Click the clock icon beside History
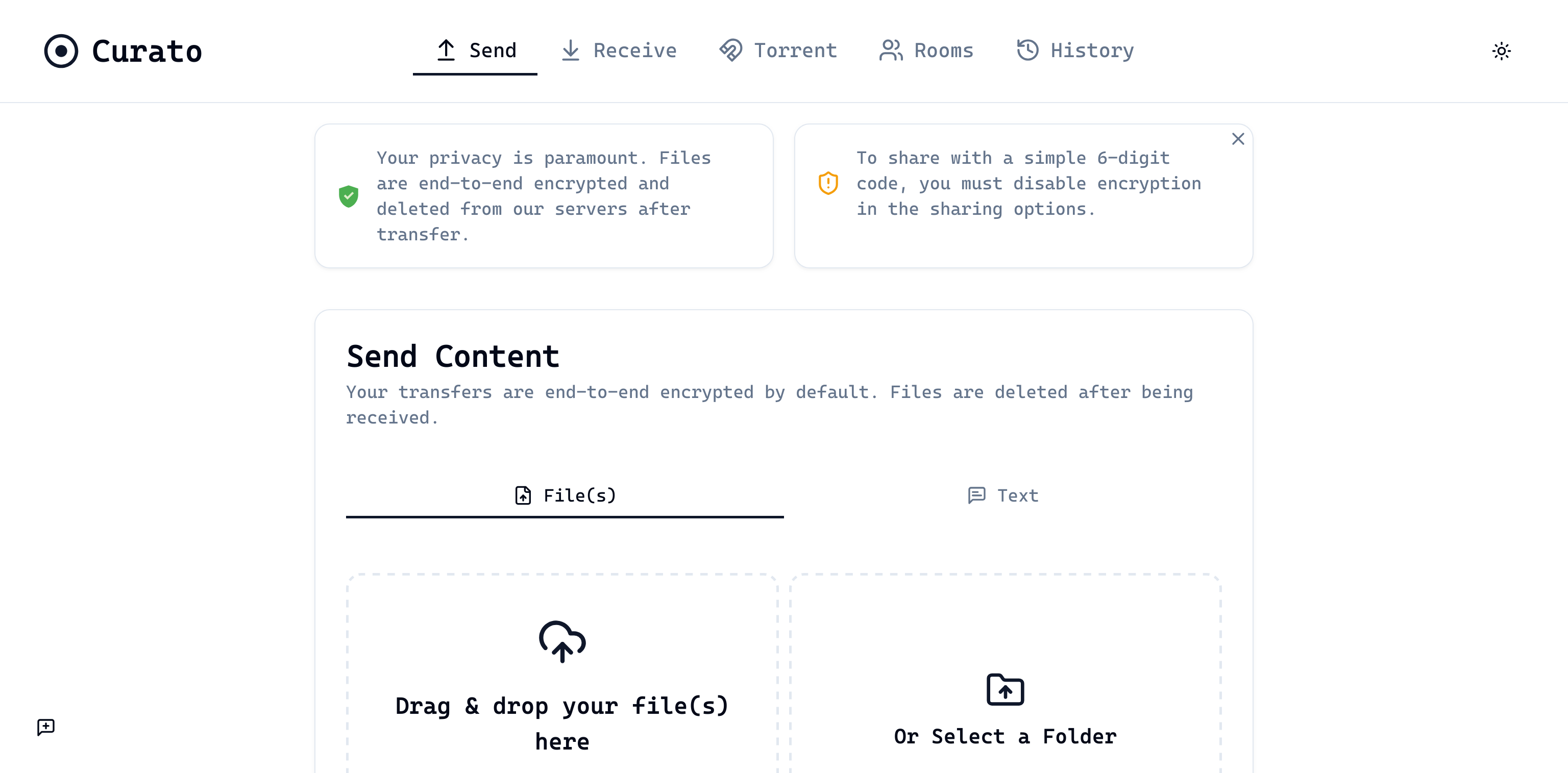Viewport: 1568px width, 773px height. [x=1027, y=50]
